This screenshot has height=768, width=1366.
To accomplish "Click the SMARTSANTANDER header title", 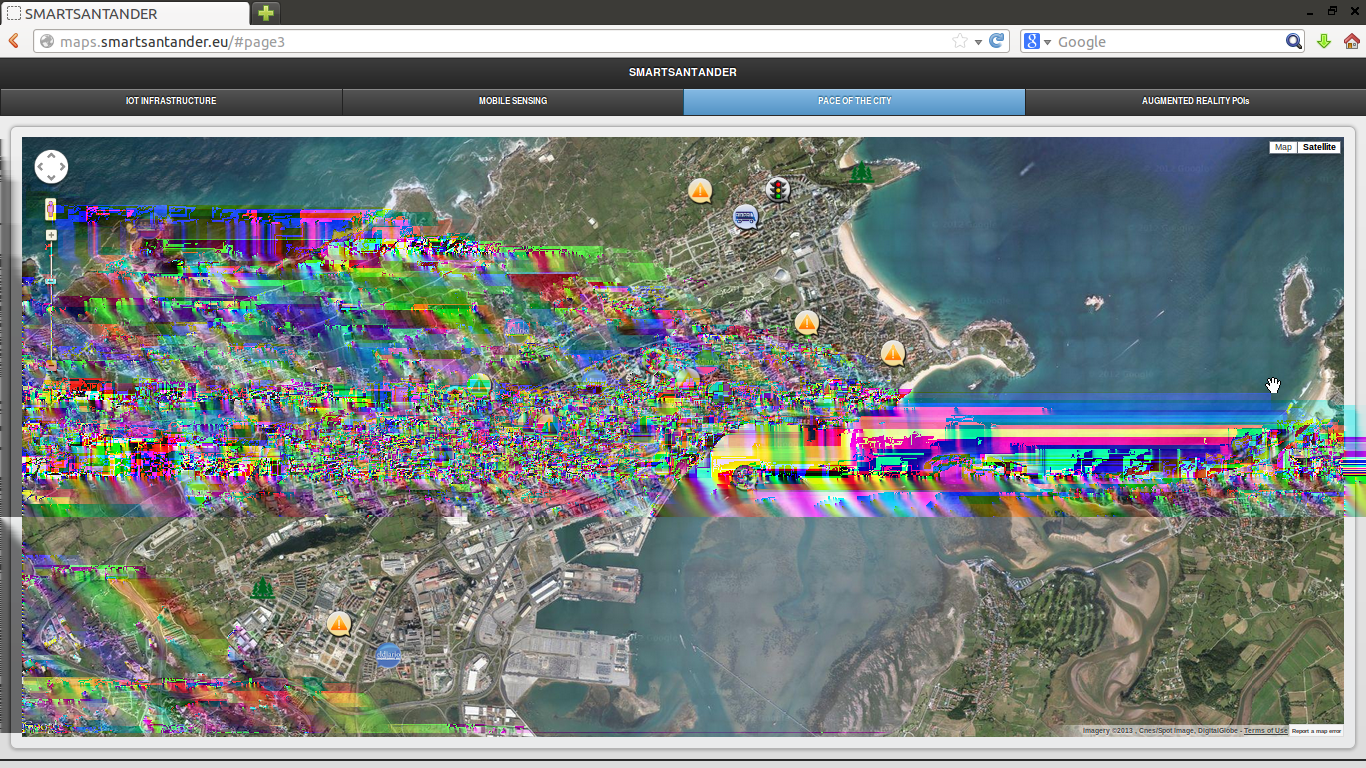I will 683,72.
